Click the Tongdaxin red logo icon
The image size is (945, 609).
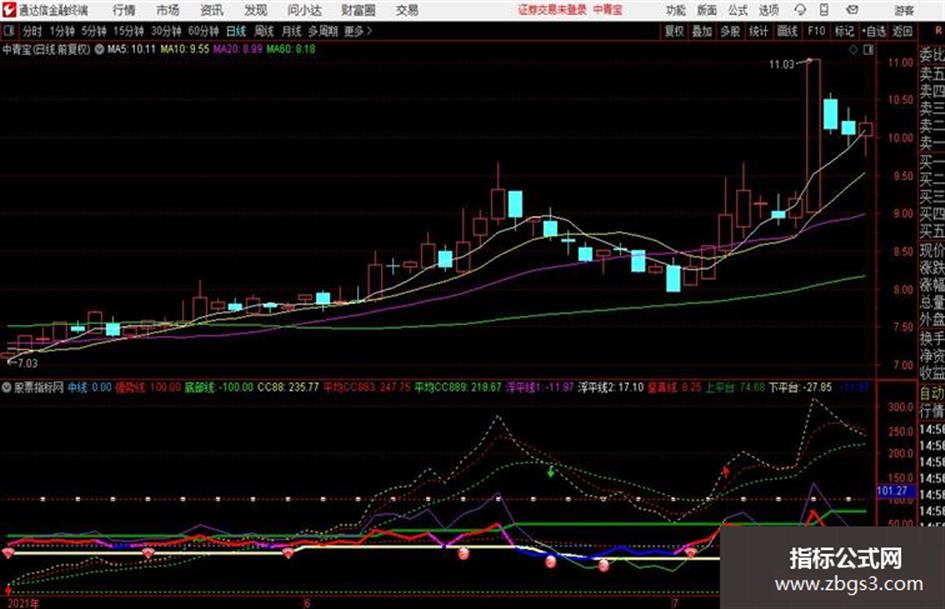[9, 10]
